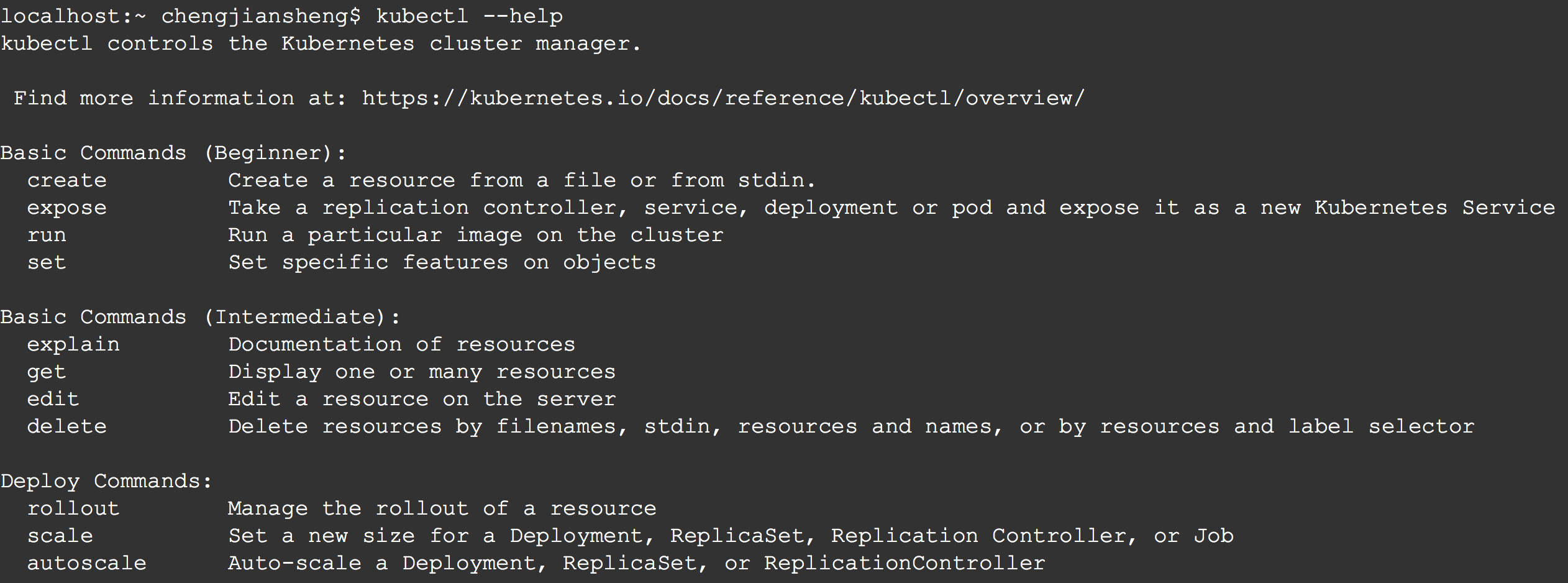Click the 'Documentation of resources' description
Screen dimensions: 1568x583
[x=401, y=344]
